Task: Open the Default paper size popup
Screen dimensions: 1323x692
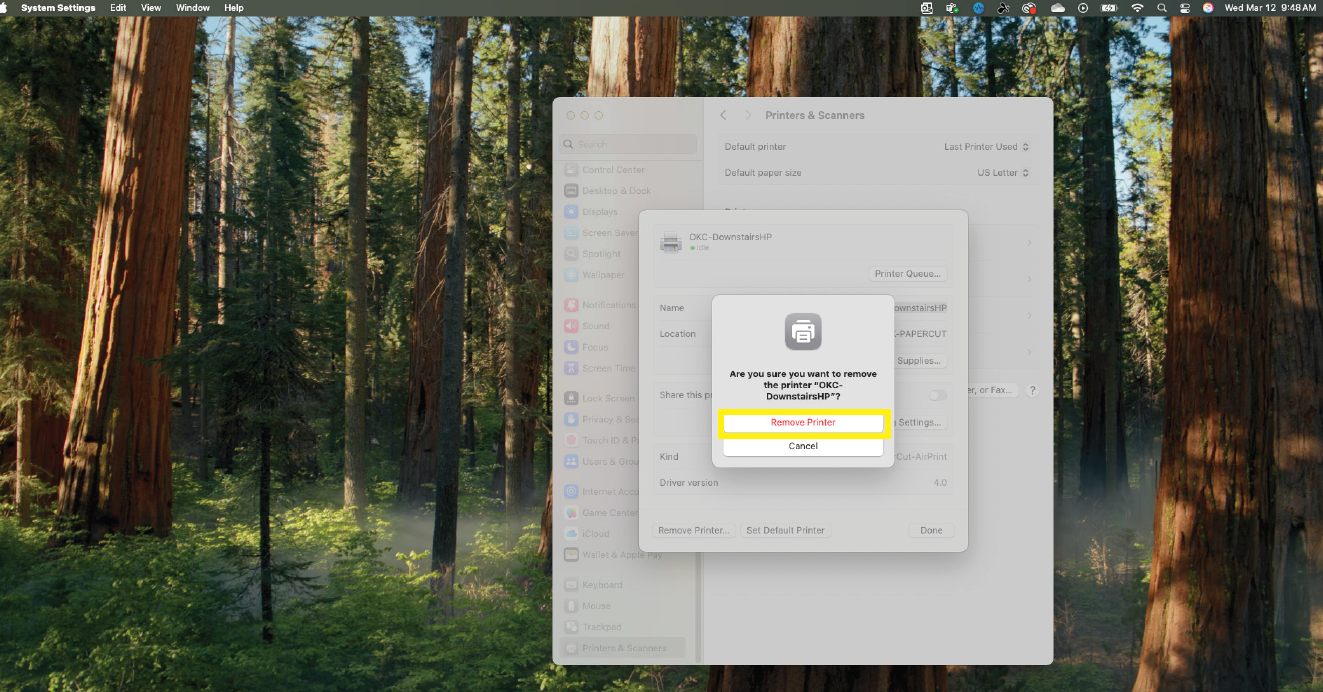Action: [1003, 173]
